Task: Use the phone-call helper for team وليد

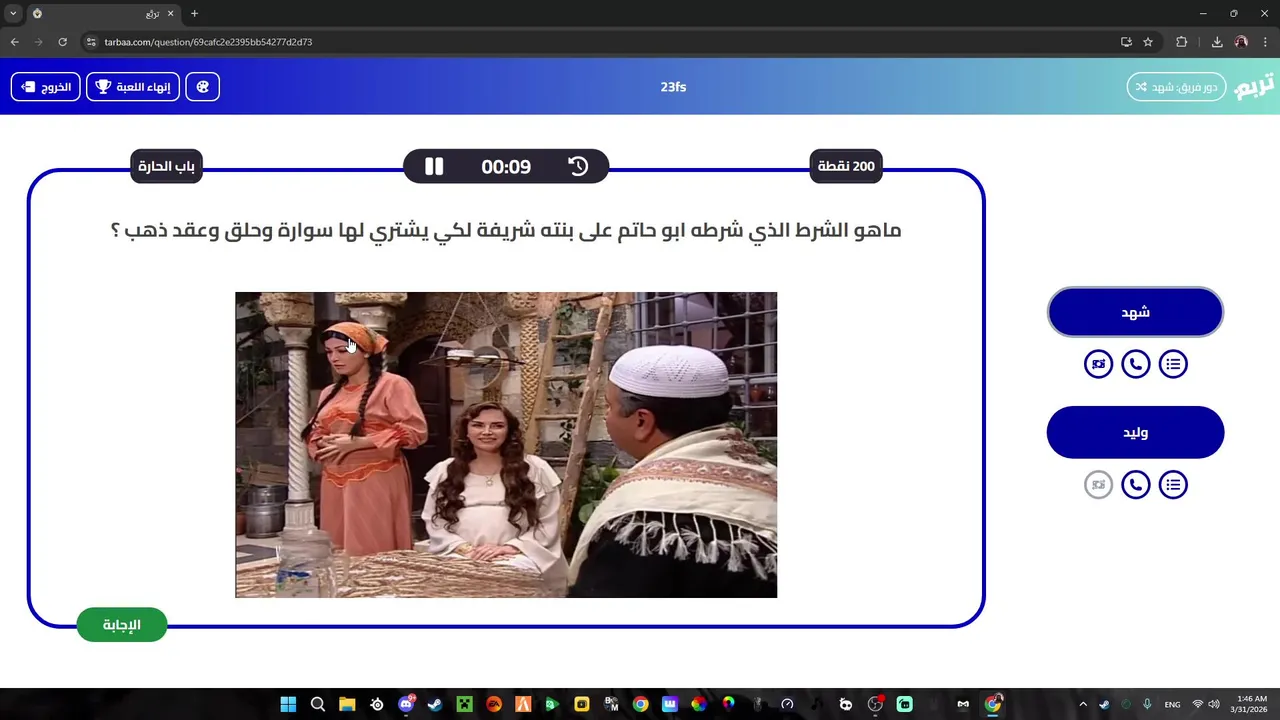Action: tap(1136, 485)
